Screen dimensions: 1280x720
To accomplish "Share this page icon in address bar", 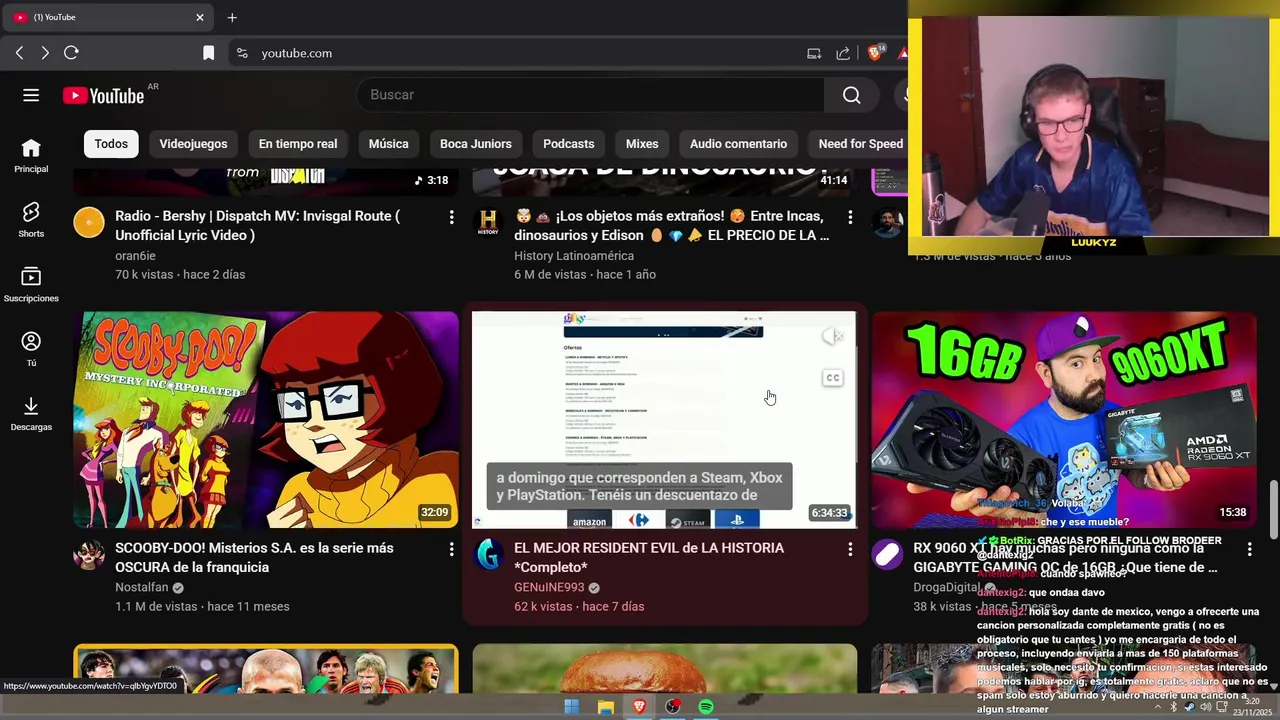I will pyautogui.click(x=843, y=53).
